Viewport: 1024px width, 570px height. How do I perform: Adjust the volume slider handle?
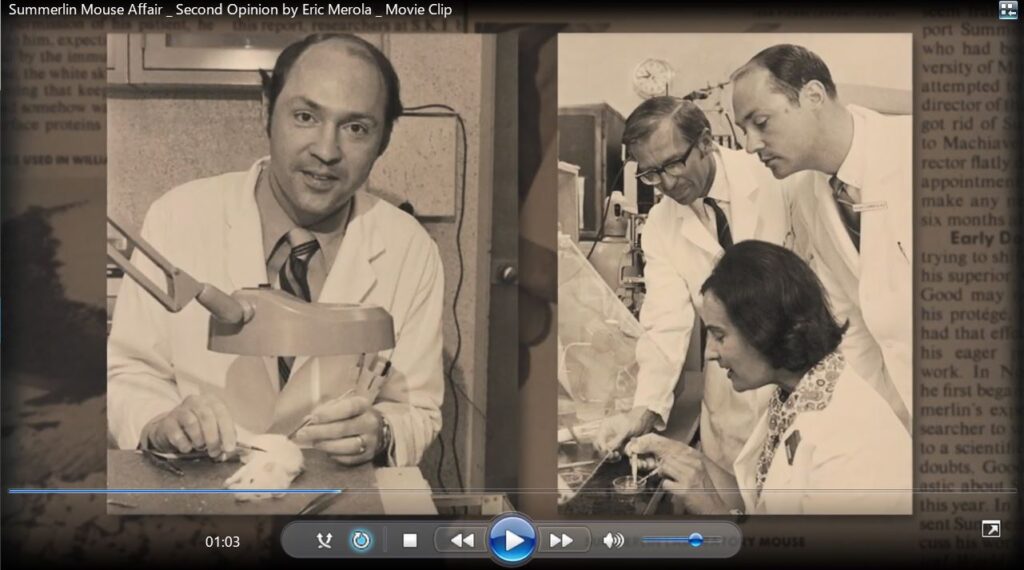(x=696, y=540)
